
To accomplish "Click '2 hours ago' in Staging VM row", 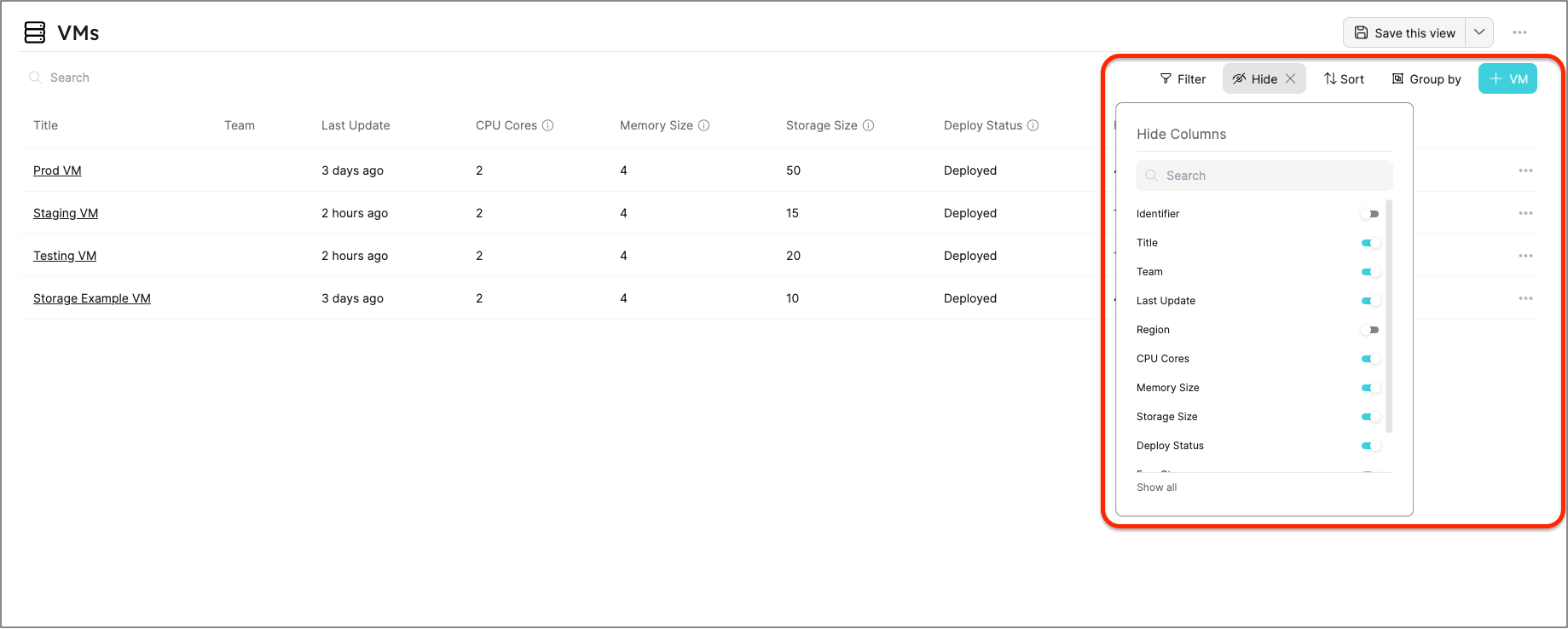I will [355, 213].
